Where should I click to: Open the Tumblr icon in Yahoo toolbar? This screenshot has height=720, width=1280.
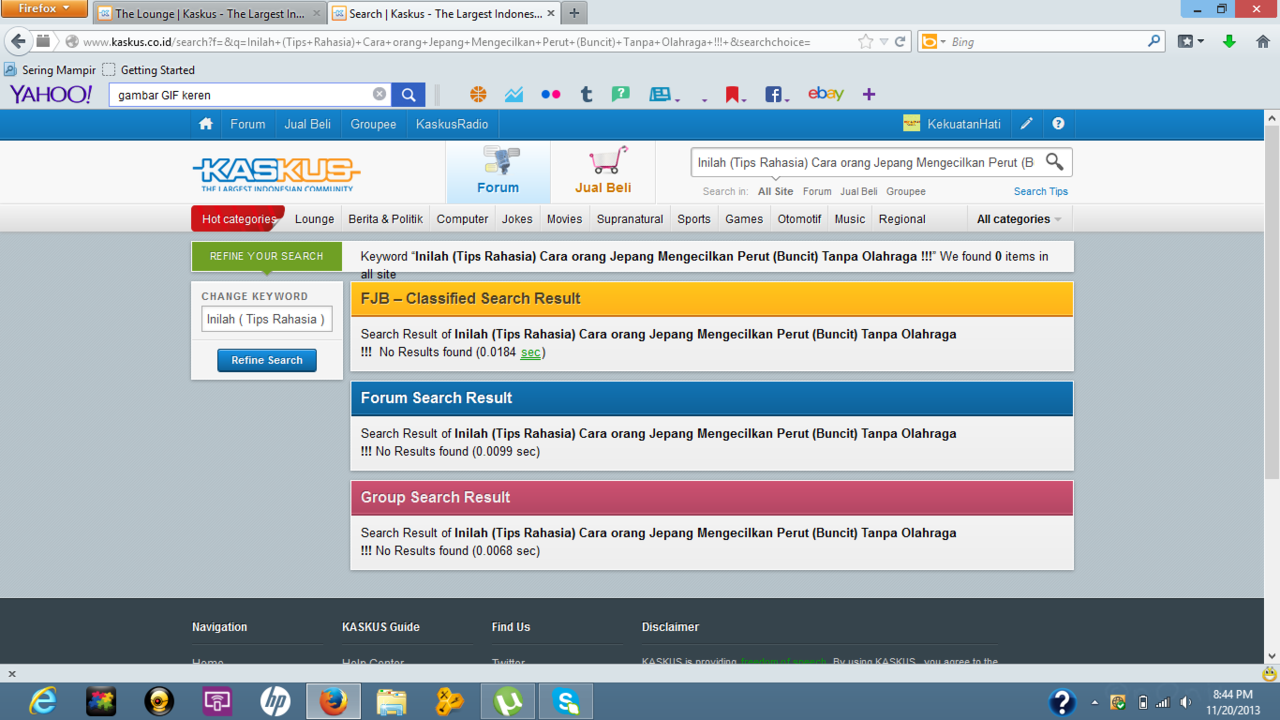(586, 94)
